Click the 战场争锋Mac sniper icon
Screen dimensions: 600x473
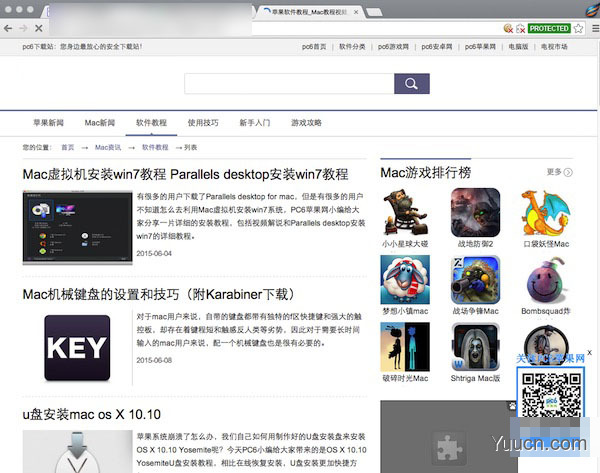(476, 280)
